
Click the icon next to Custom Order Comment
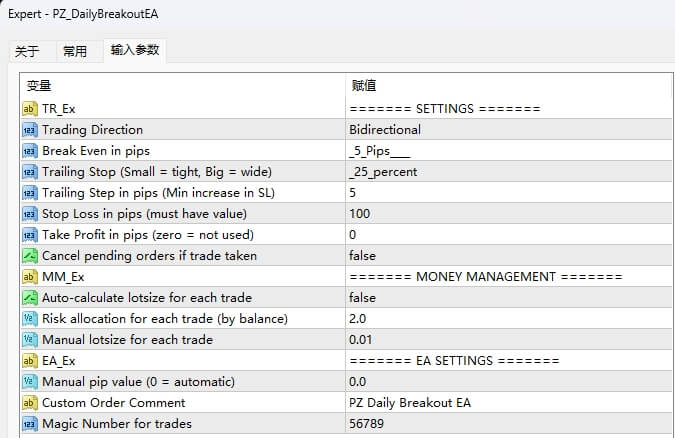click(29, 402)
